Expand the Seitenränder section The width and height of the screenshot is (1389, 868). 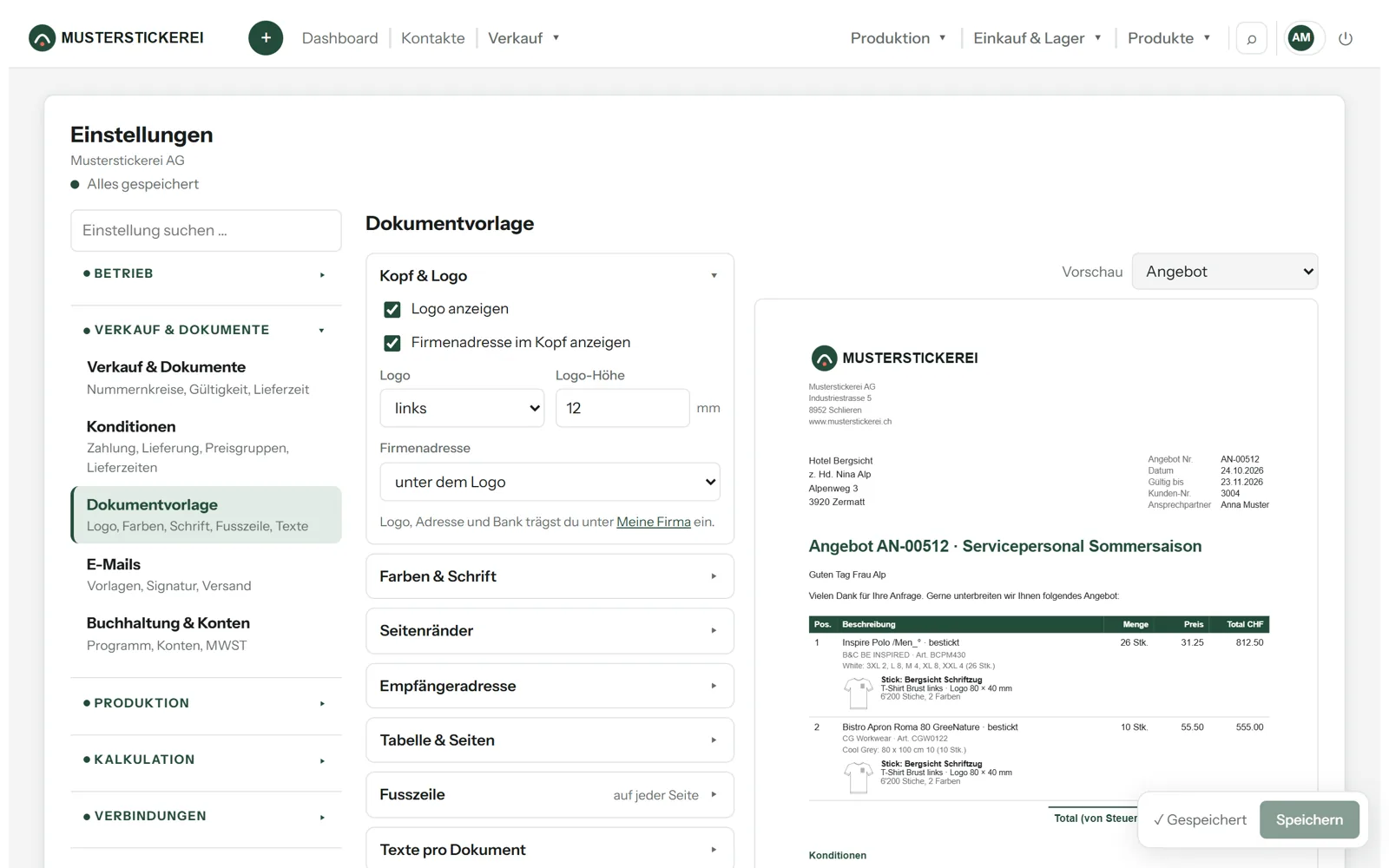tap(550, 631)
